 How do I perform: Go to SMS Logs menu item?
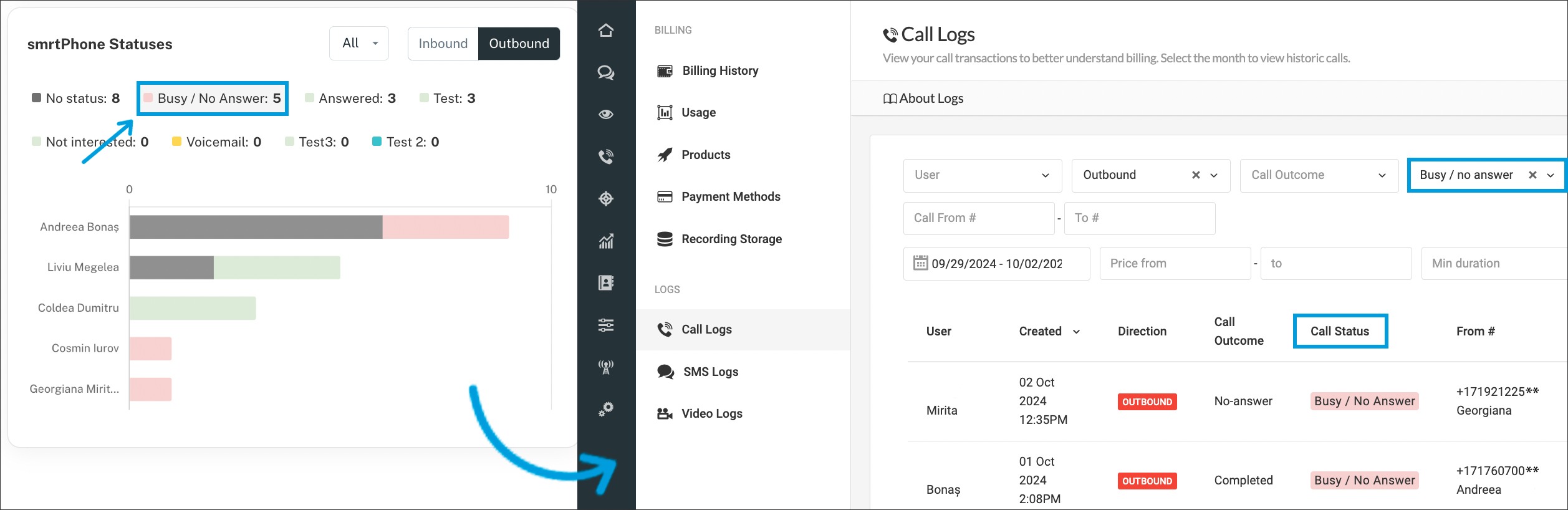coord(710,372)
